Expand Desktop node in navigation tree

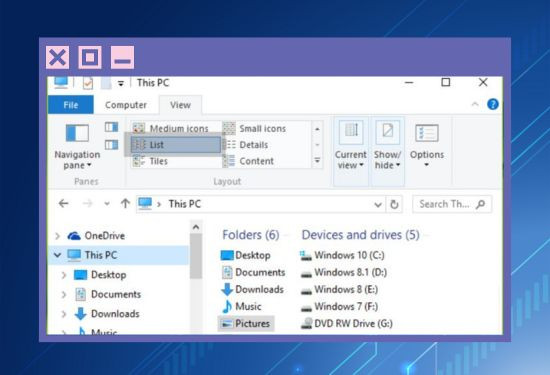click(63, 275)
